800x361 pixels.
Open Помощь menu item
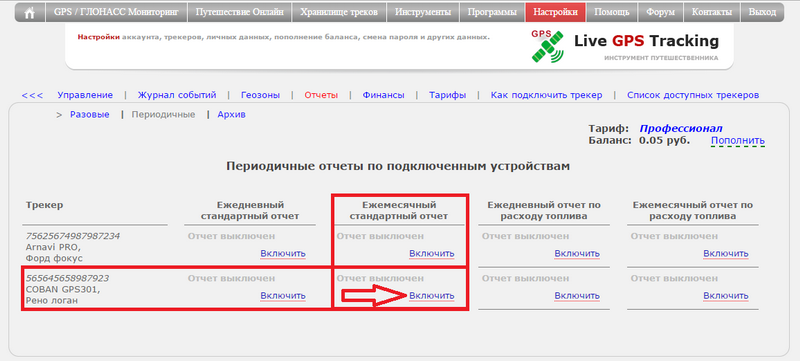[x=612, y=12]
